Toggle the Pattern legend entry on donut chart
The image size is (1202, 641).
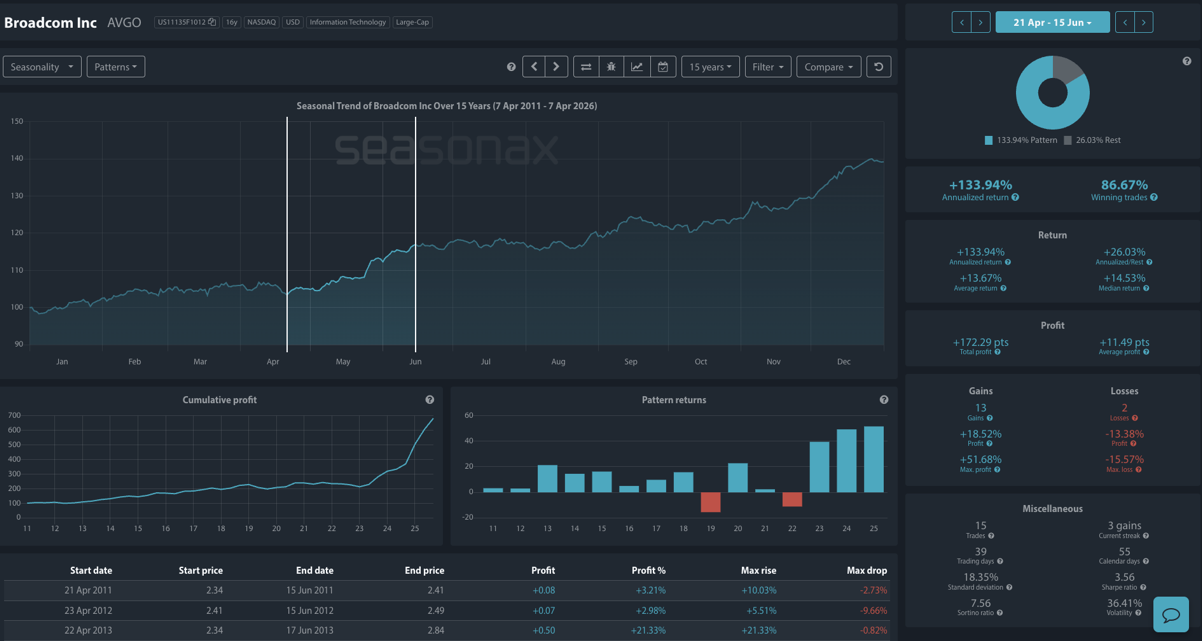point(1022,141)
